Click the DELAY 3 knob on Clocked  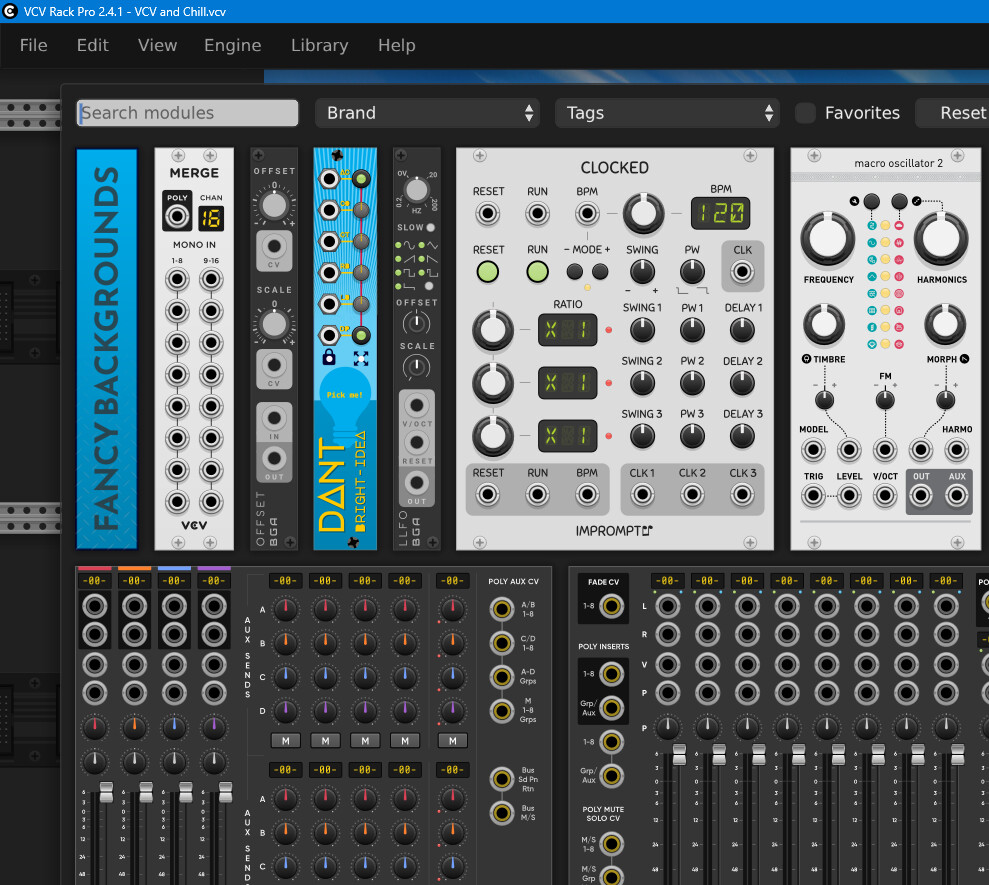click(742, 436)
